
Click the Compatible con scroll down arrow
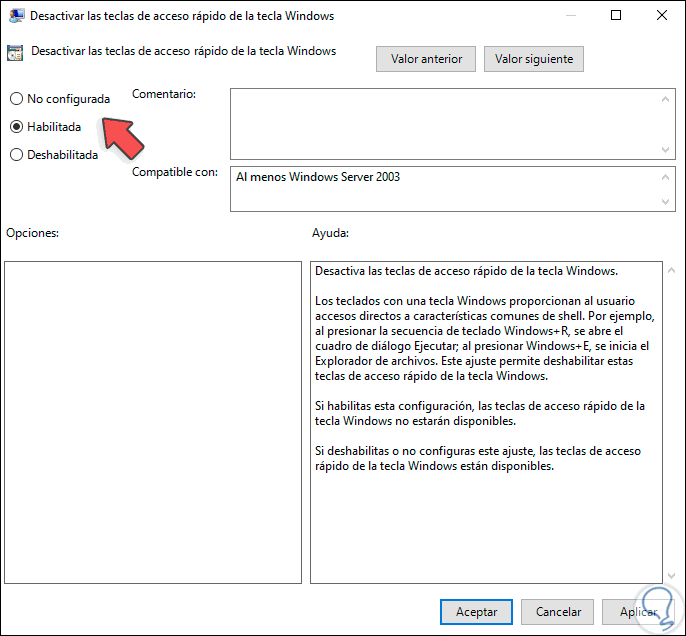click(x=665, y=202)
